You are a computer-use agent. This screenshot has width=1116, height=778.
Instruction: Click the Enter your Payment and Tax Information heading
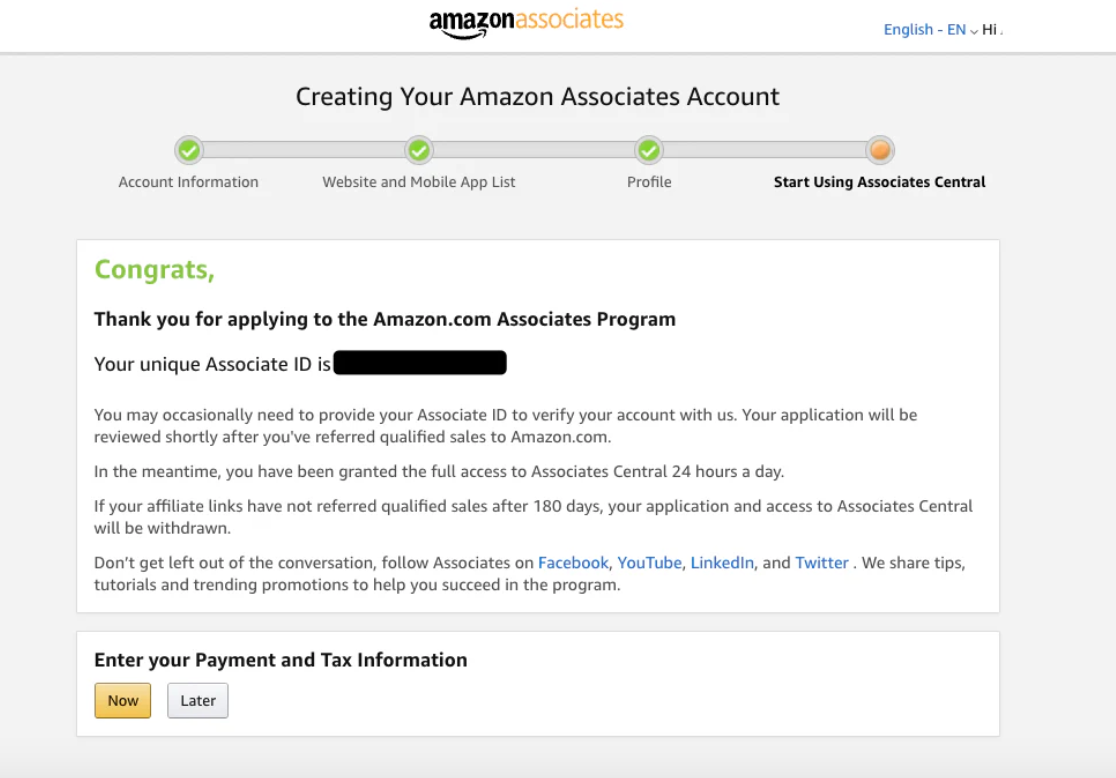(x=280, y=660)
